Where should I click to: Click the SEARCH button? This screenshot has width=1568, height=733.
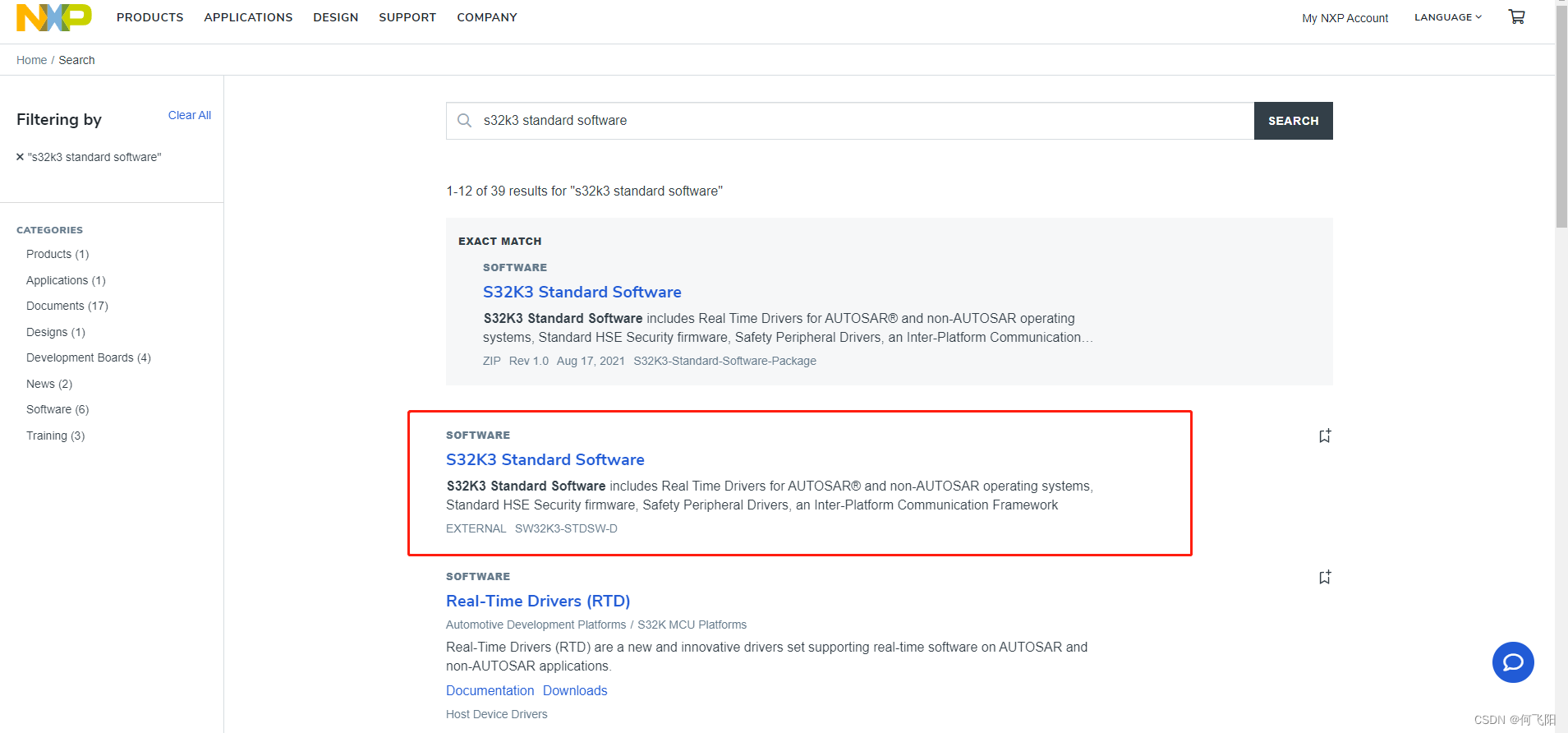[x=1294, y=121]
